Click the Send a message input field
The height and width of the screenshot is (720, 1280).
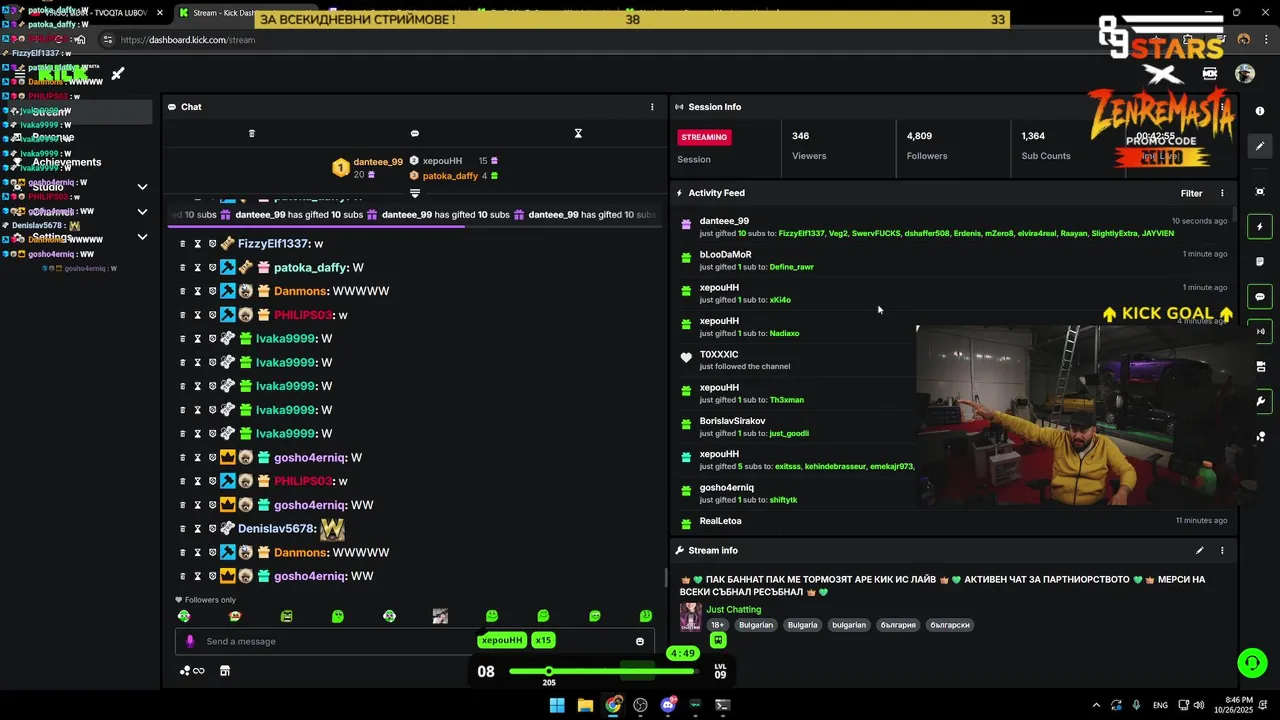415,641
